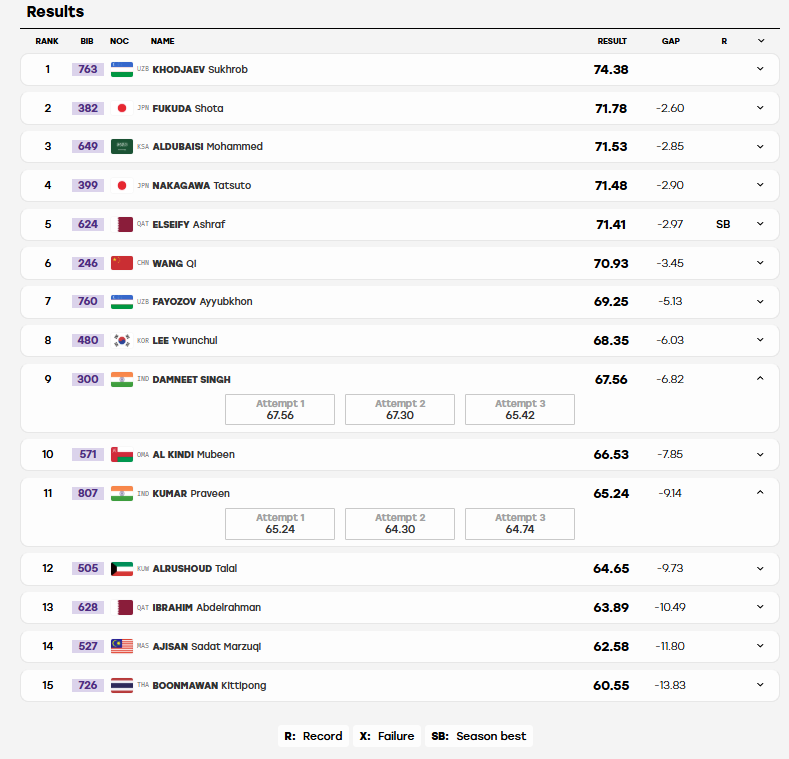Open athlete FUKUDA Shota's name
The width and height of the screenshot is (789, 759).
[188, 108]
